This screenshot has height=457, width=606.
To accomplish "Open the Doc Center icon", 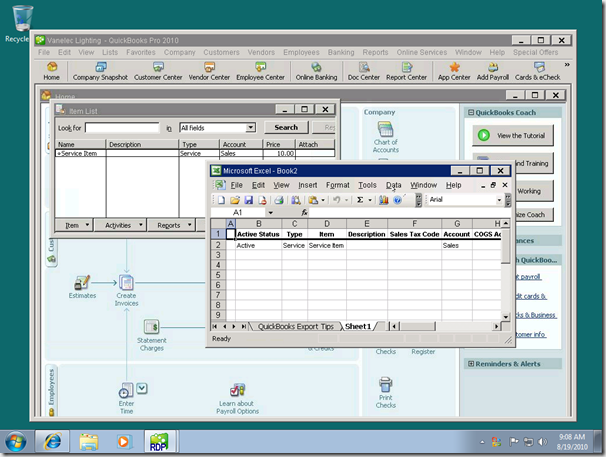I will [x=364, y=71].
